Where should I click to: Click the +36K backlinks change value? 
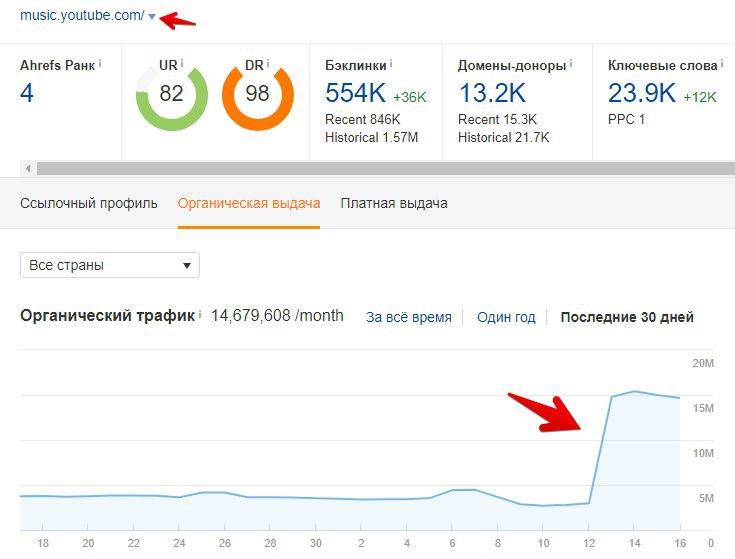[410, 97]
